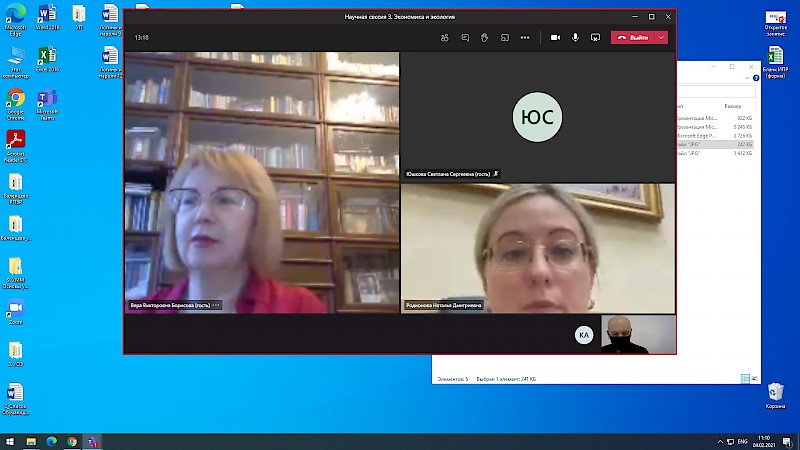The width and height of the screenshot is (800, 450).
Task: Expand the leave options dropdown arrow
Action: pos(662,37)
